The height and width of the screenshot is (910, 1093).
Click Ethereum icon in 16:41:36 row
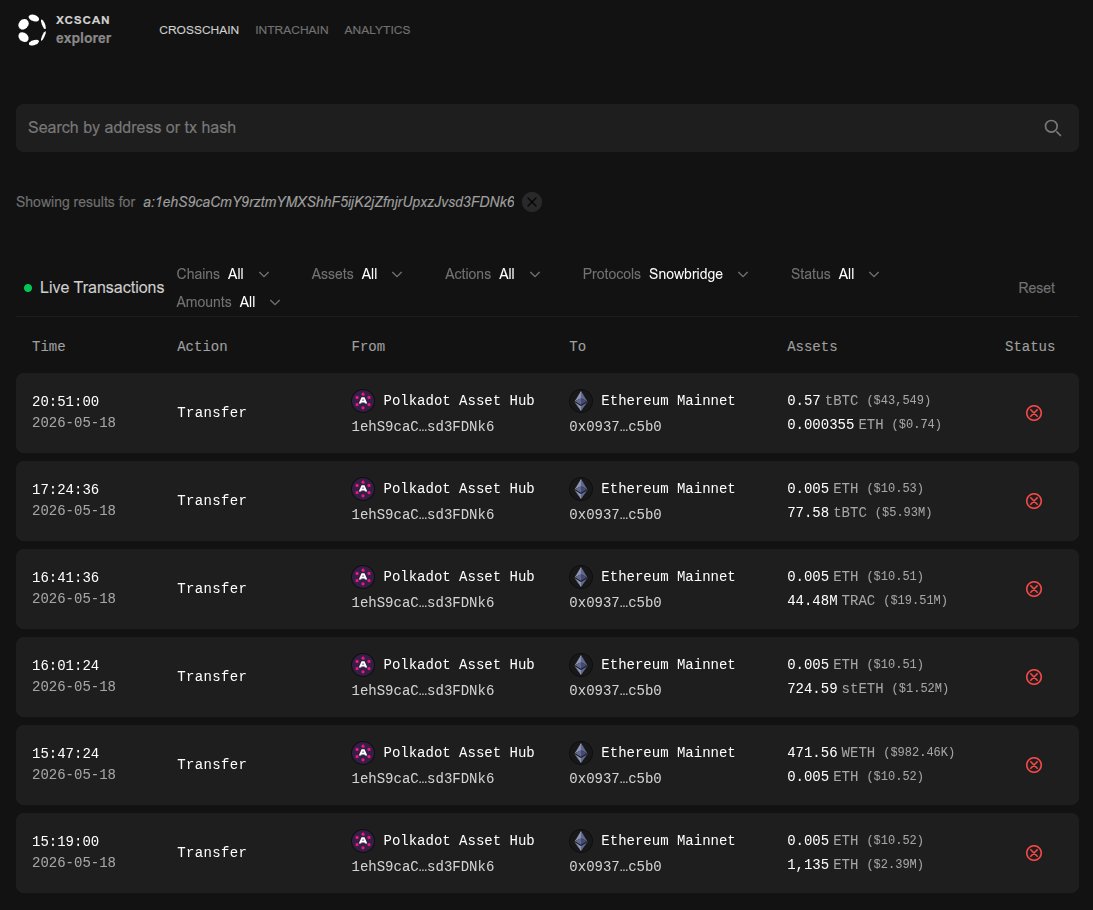(x=581, y=576)
